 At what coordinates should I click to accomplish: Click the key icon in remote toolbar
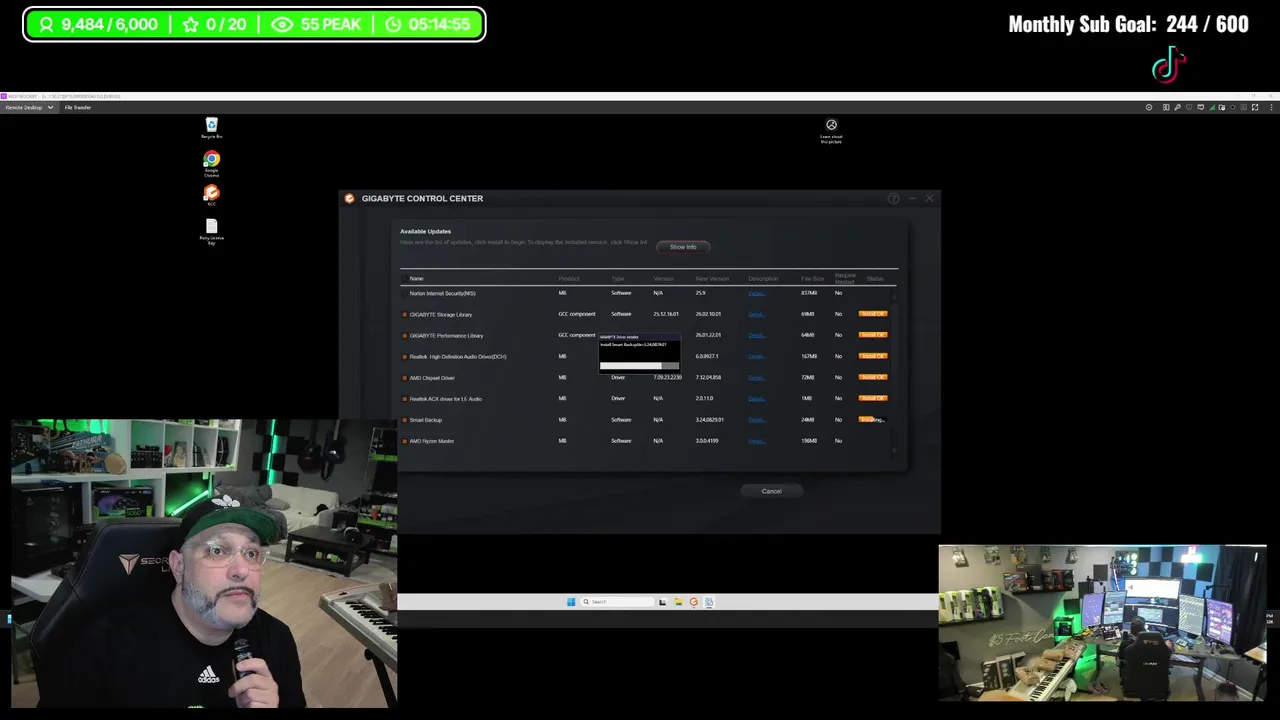pos(1177,107)
